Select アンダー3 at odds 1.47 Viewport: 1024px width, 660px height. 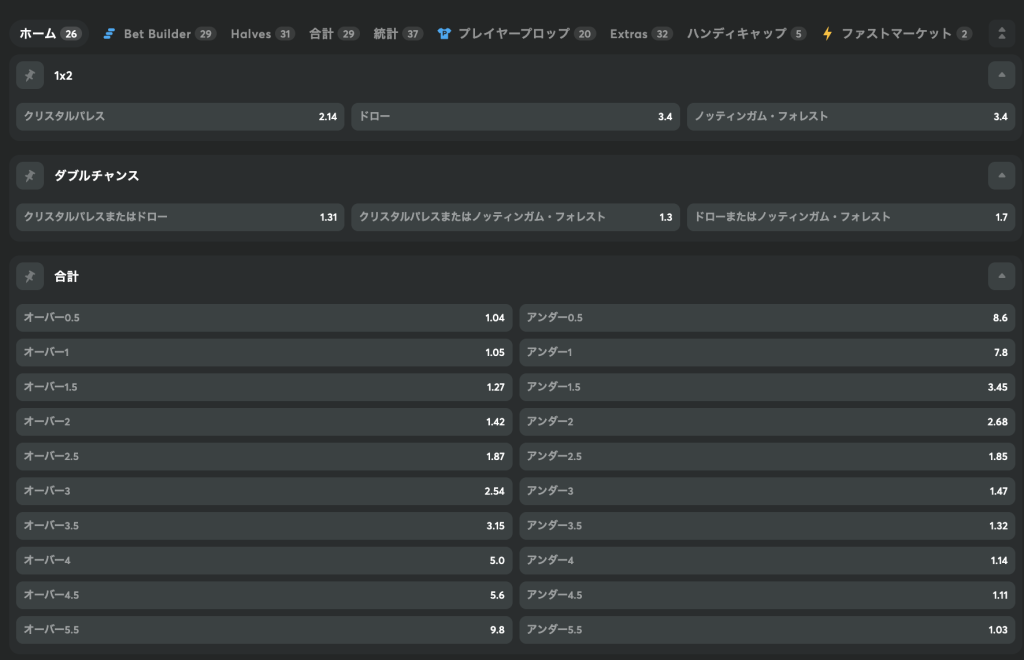pyautogui.click(x=767, y=491)
